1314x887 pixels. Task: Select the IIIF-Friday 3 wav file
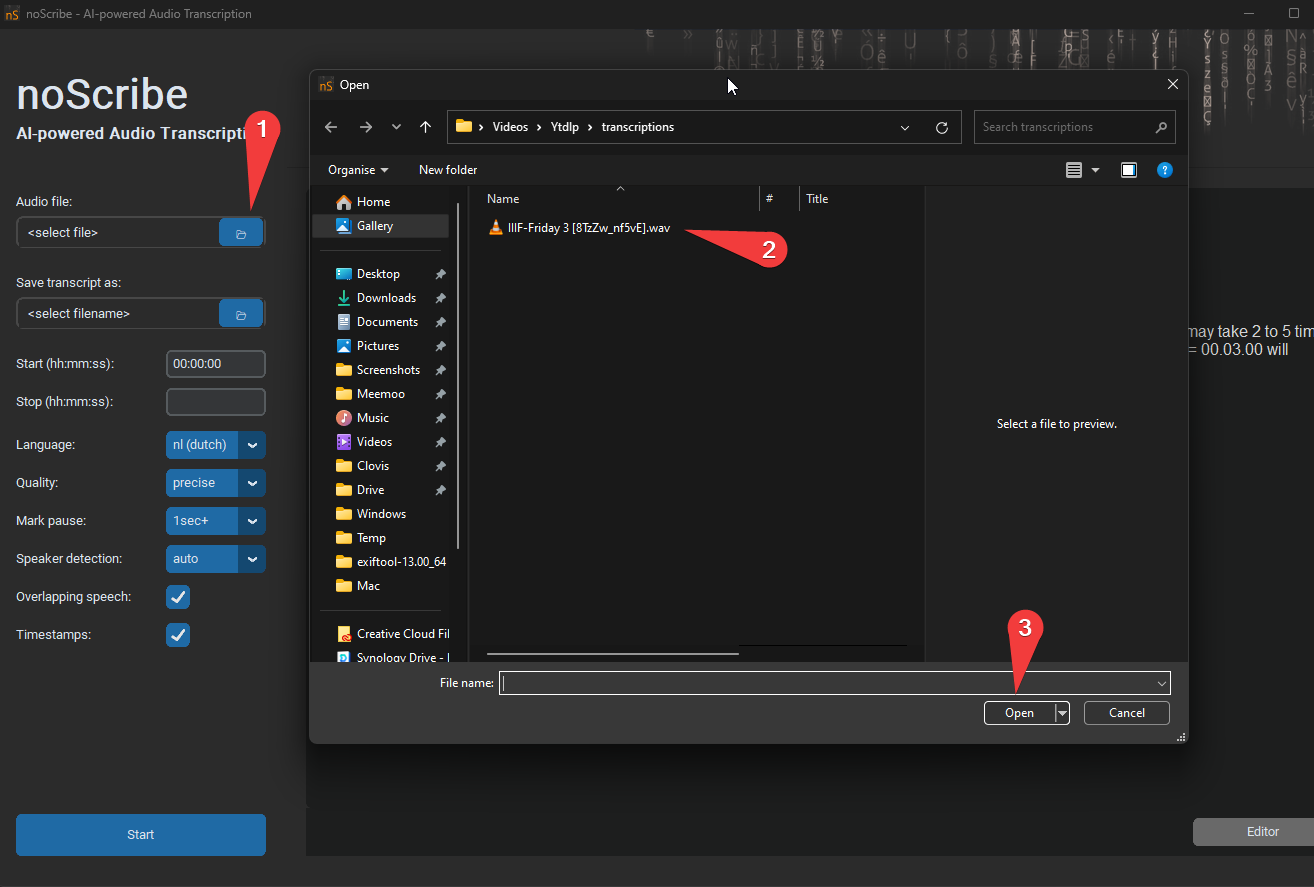pos(588,228)
